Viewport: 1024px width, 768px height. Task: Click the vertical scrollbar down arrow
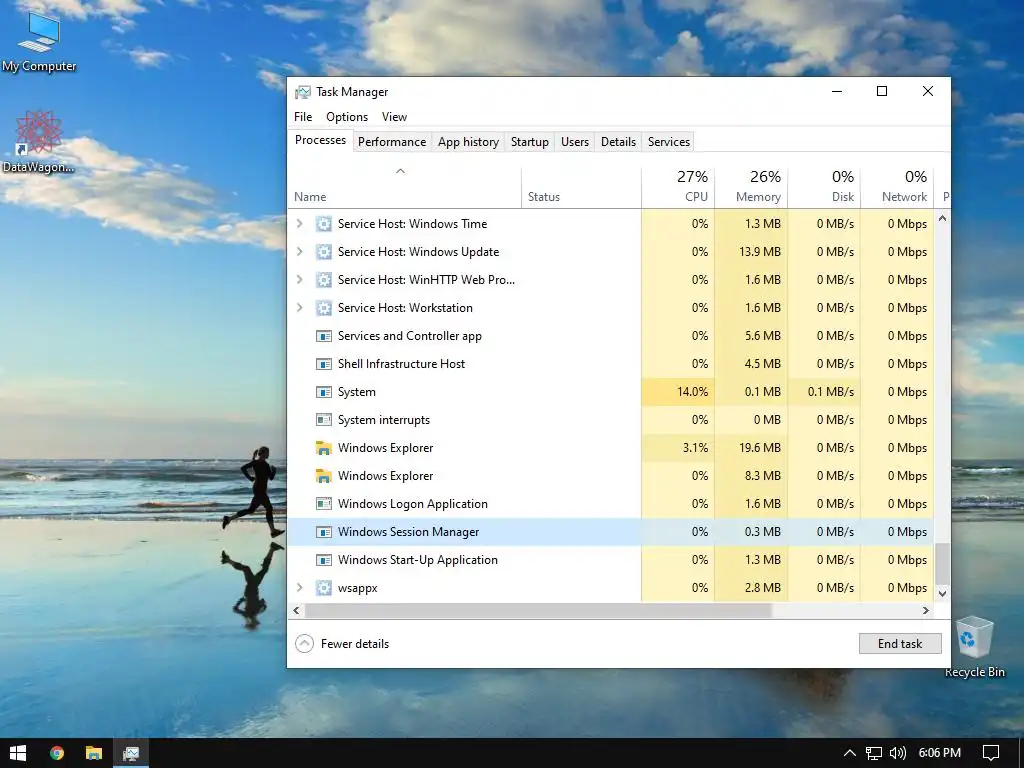click(942, 594)
